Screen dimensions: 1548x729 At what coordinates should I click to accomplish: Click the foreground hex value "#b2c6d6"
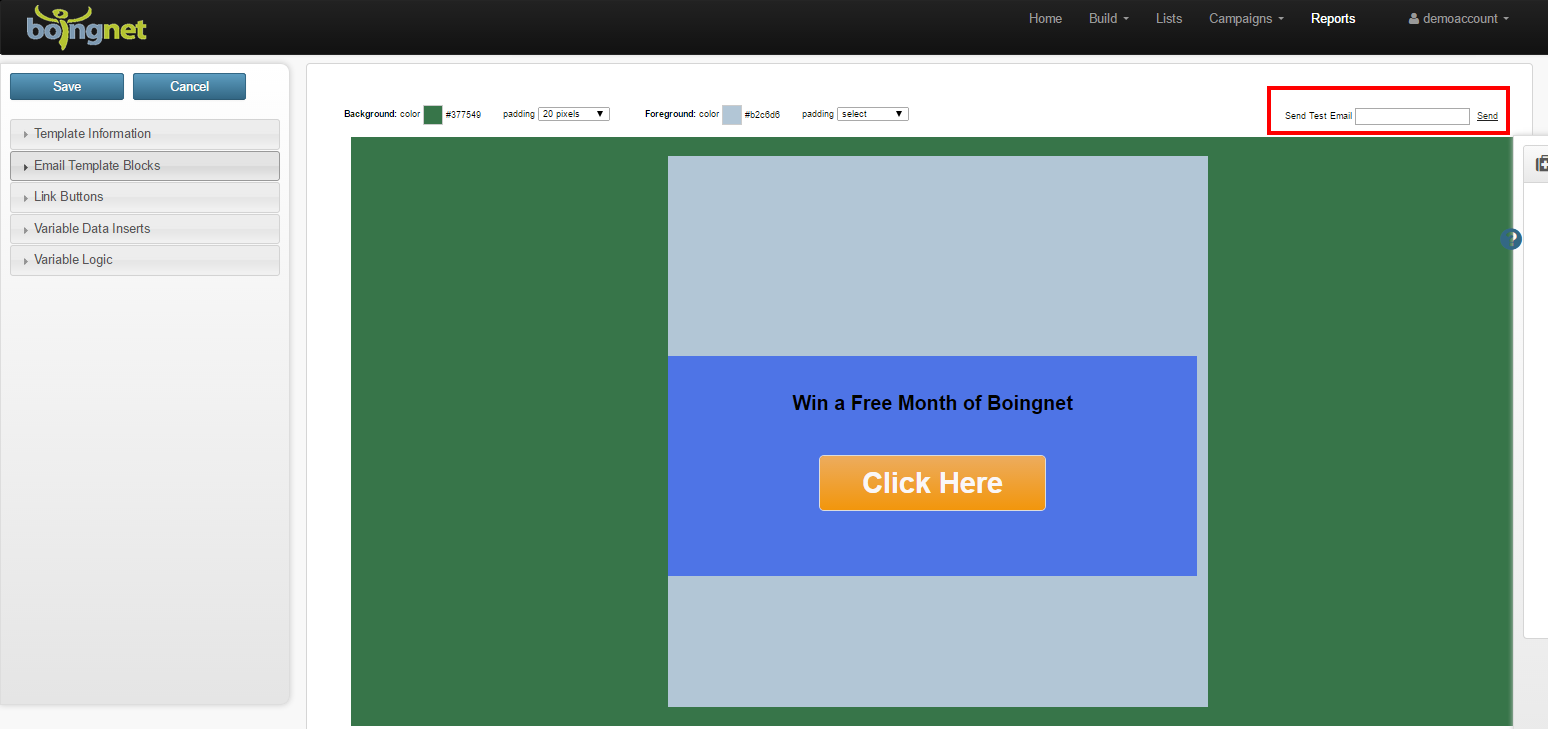(762, 115)
